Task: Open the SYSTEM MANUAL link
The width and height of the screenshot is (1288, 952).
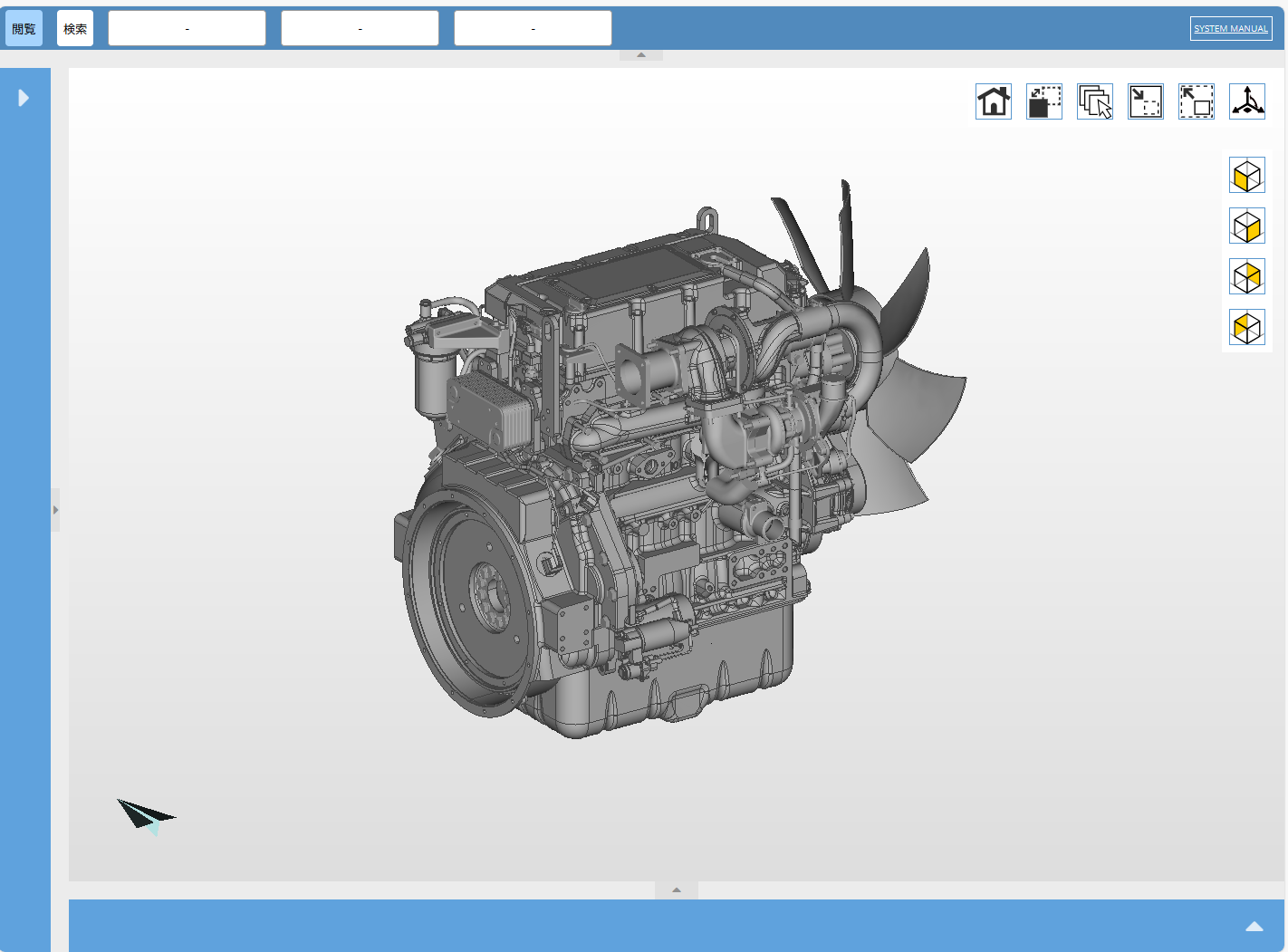Action: pyautogui.click(x=1231, y=28)
